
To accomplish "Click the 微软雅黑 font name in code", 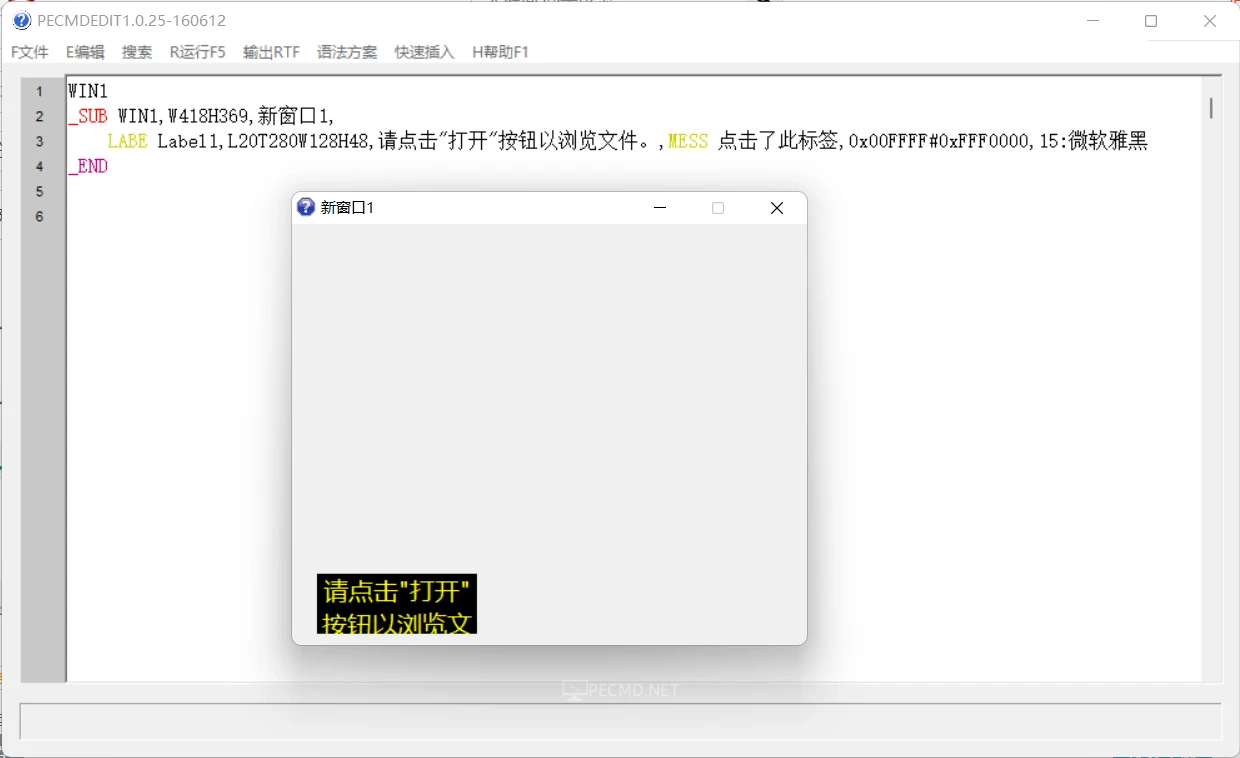I will 1108,141.
